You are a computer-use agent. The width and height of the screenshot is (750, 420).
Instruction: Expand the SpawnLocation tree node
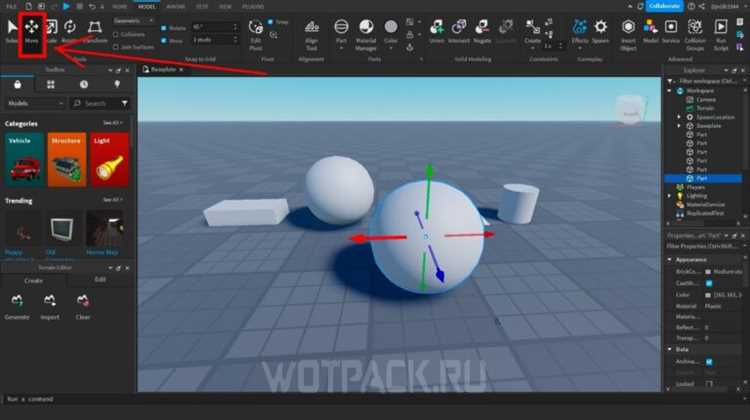coord(679,117)
